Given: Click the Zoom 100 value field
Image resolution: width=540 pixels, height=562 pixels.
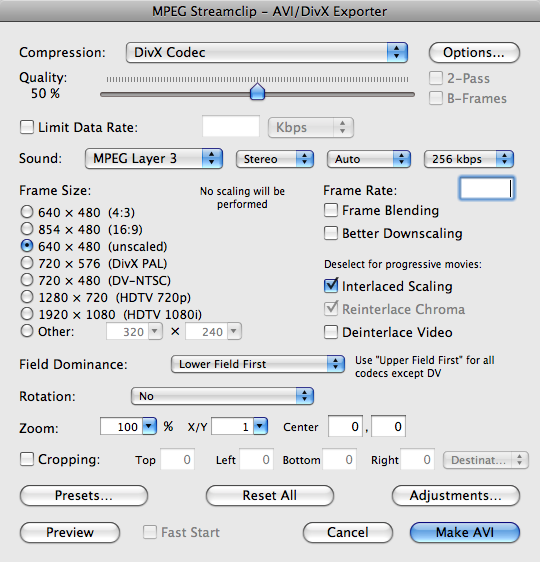Looking at the screenshot, I should click(121, 426).
